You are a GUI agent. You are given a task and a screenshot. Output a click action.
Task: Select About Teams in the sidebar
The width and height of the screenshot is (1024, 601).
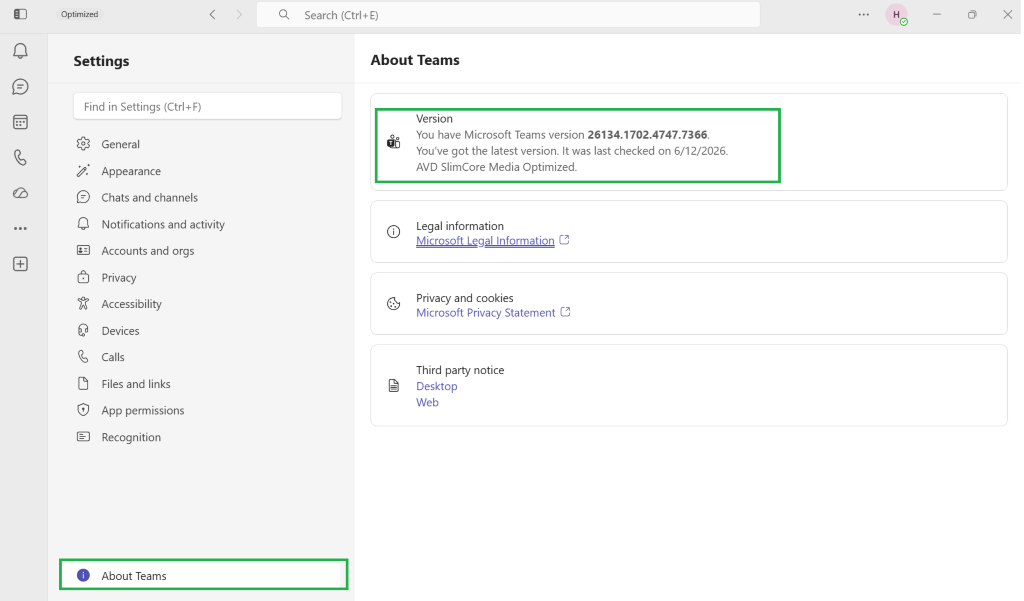click(x=204, y=575)
